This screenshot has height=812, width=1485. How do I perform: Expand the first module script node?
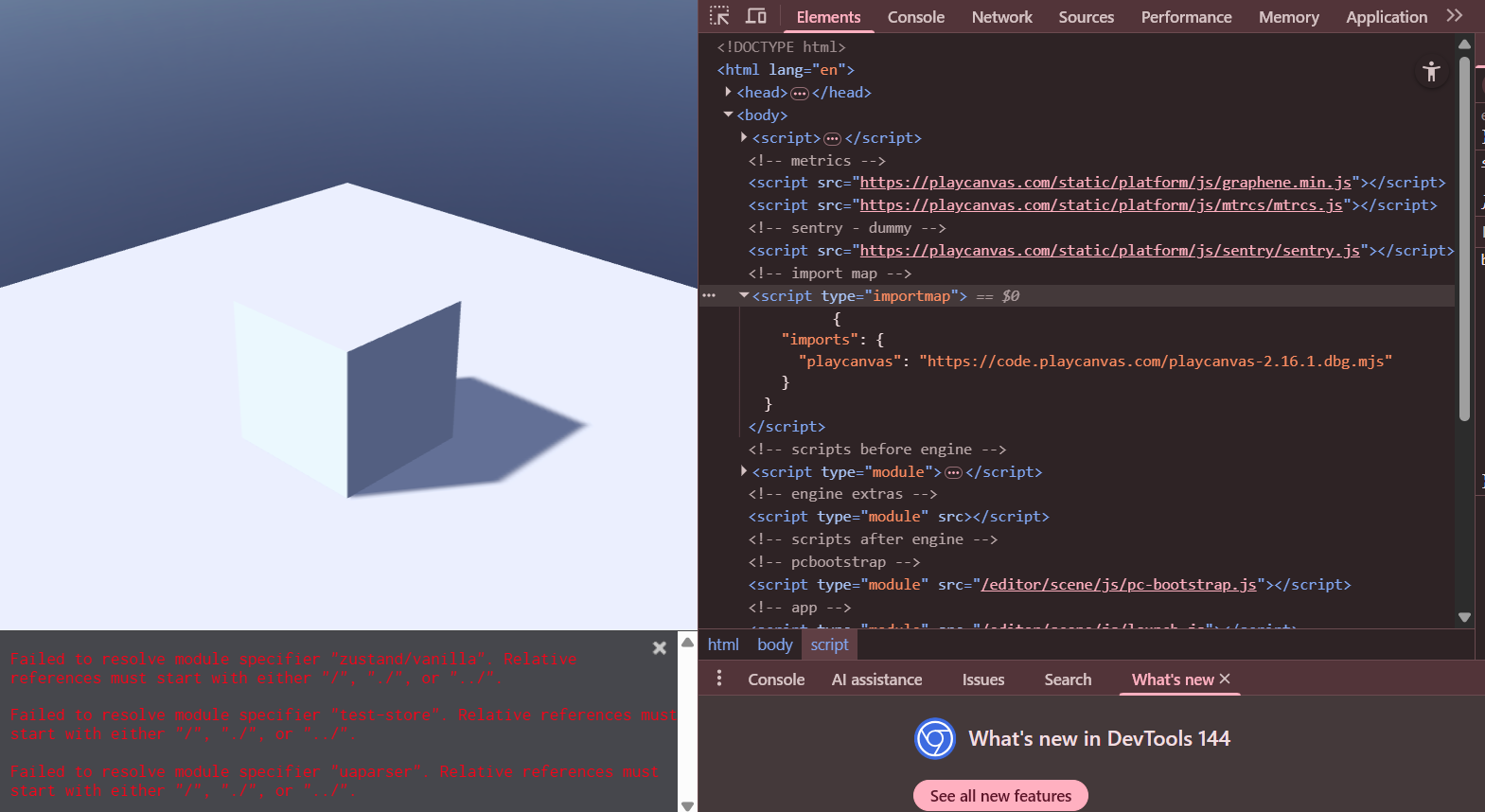click(744, 471)
